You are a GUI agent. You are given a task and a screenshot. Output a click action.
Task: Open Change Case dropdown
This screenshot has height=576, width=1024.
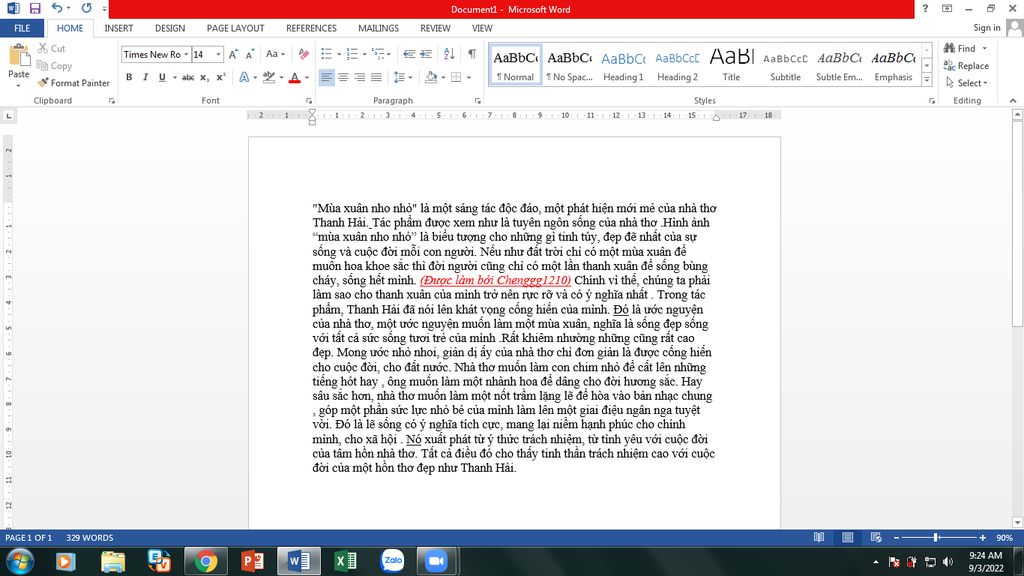(x=275, y=54)
